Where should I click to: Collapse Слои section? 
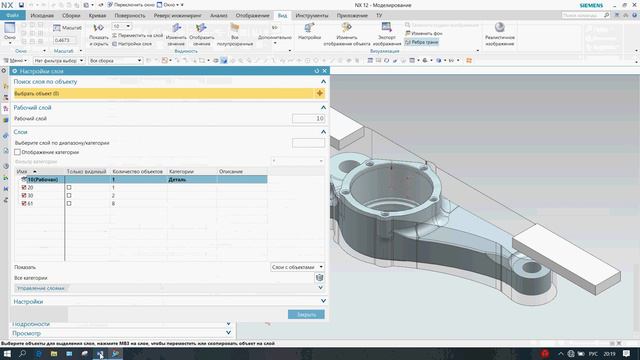(x=323, y=132)
